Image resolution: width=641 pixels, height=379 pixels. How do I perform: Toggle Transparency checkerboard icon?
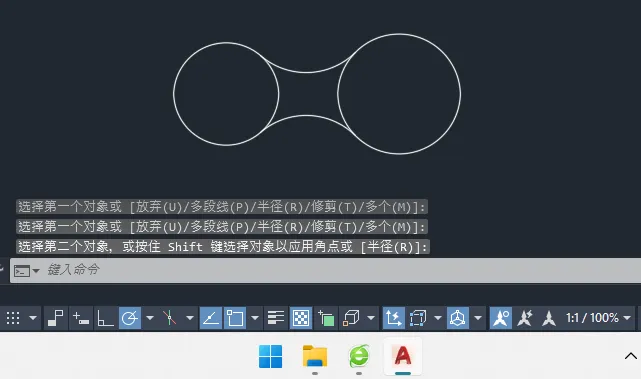pyautogui.click(x=301, y=318)
